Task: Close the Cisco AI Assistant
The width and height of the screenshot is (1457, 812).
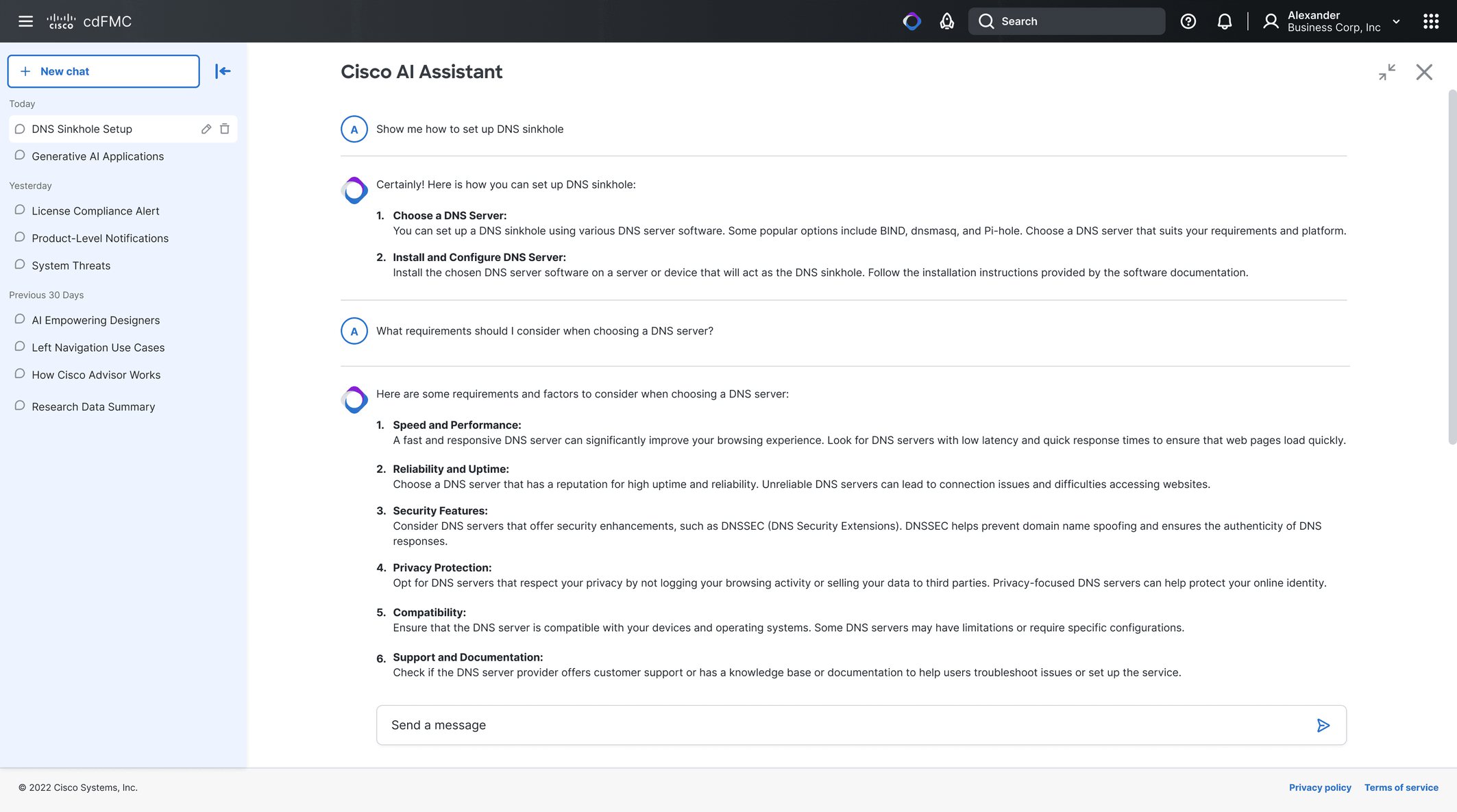Action: pyautogui.click(x=1424, y=72)
